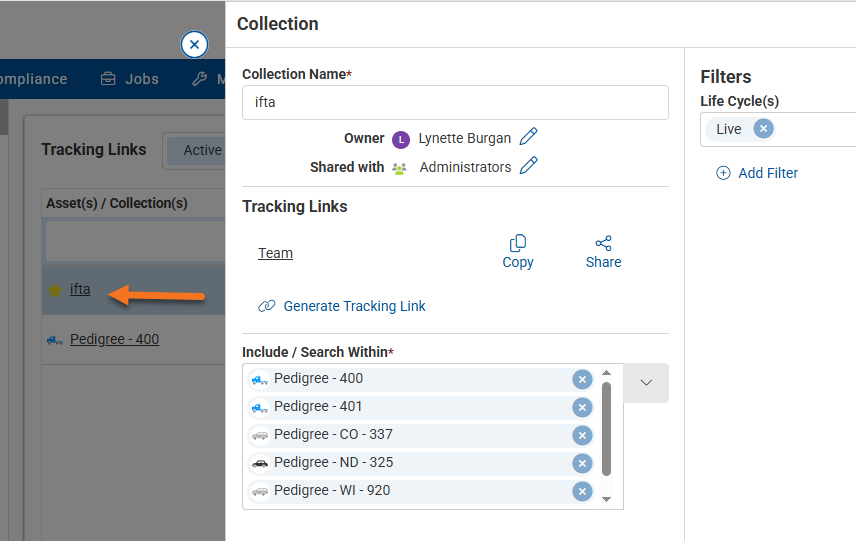Open the Compliance menu in the navigation bar
856x541 pixels.
(x=33, y=79)
